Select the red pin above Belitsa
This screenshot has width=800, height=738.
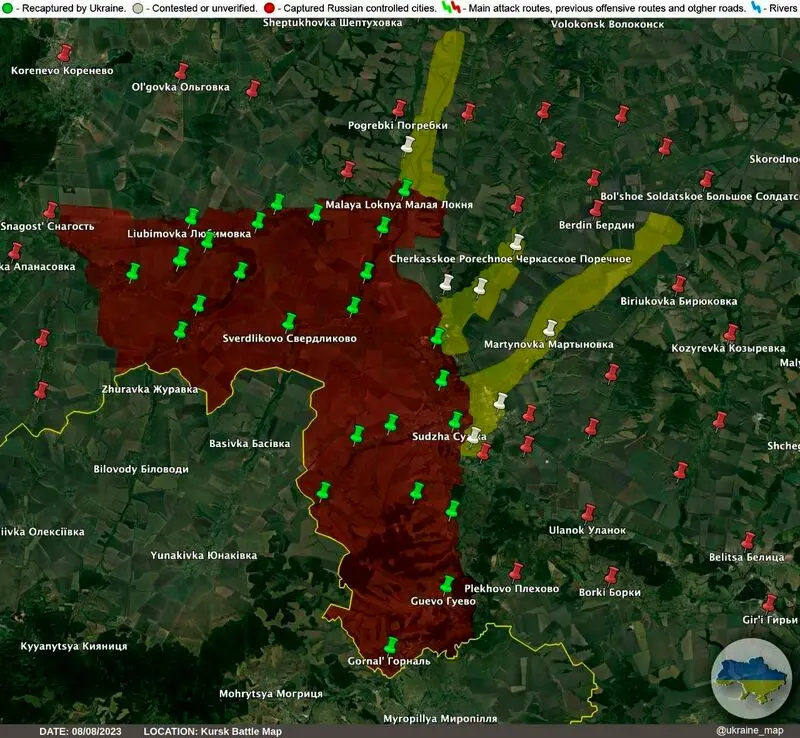coord(747,541)
